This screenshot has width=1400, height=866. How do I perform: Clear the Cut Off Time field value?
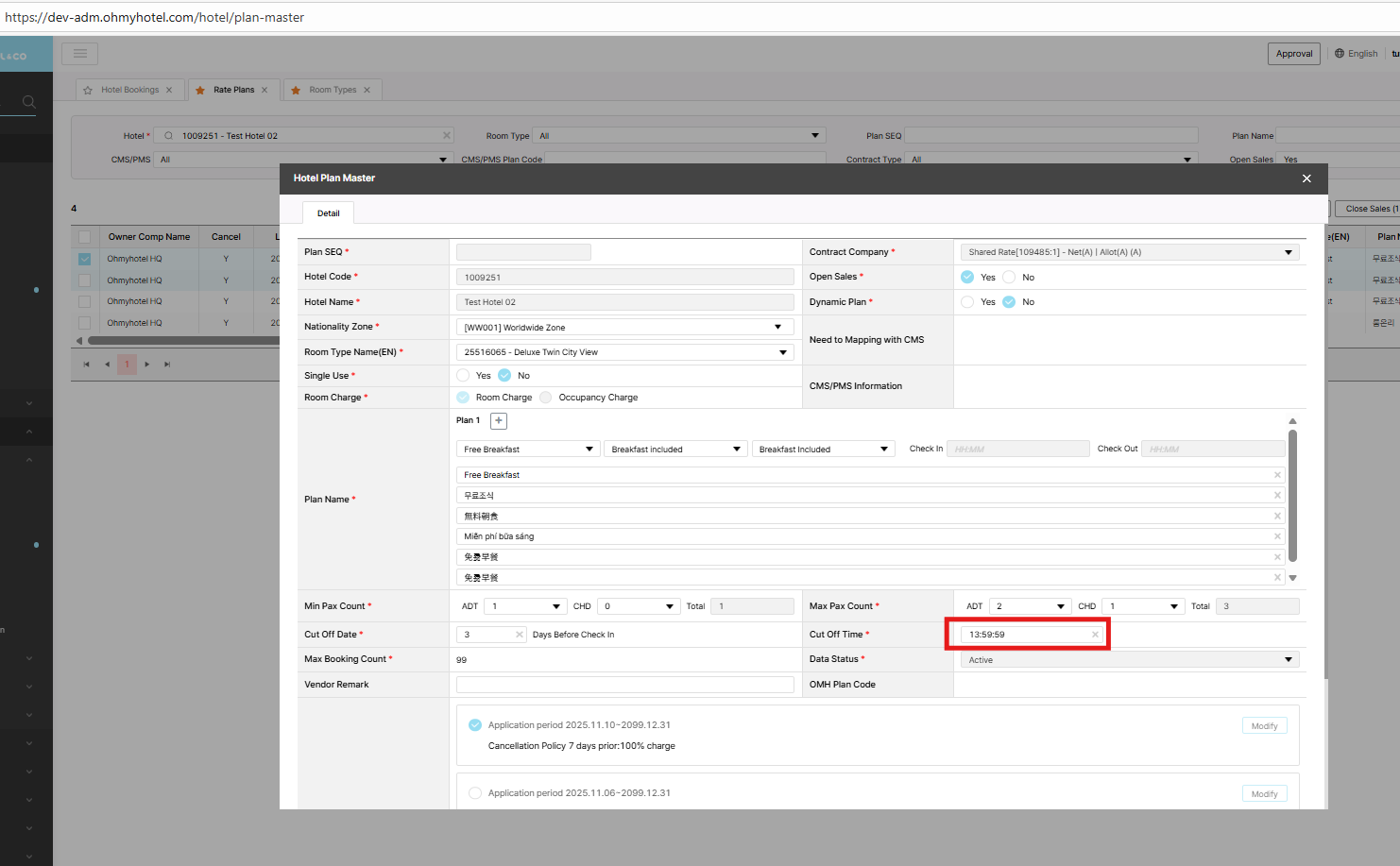point(1095,635)
